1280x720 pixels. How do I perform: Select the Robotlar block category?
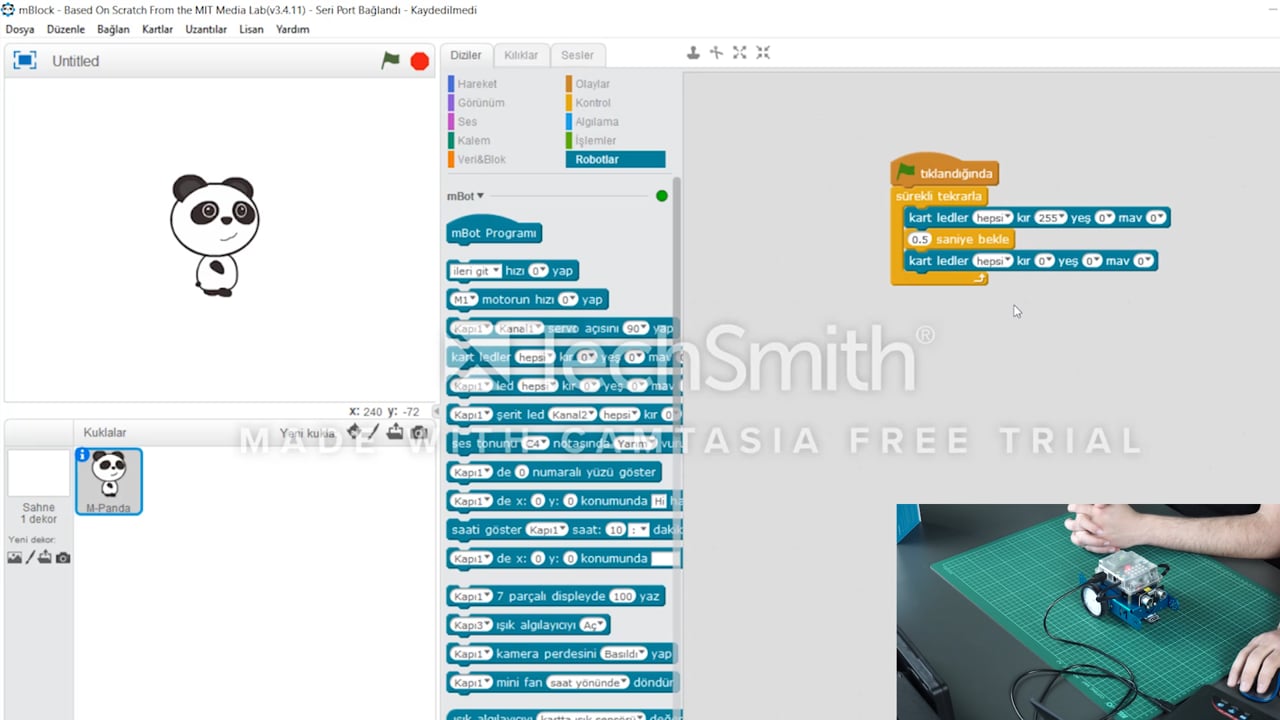(615, 160)
